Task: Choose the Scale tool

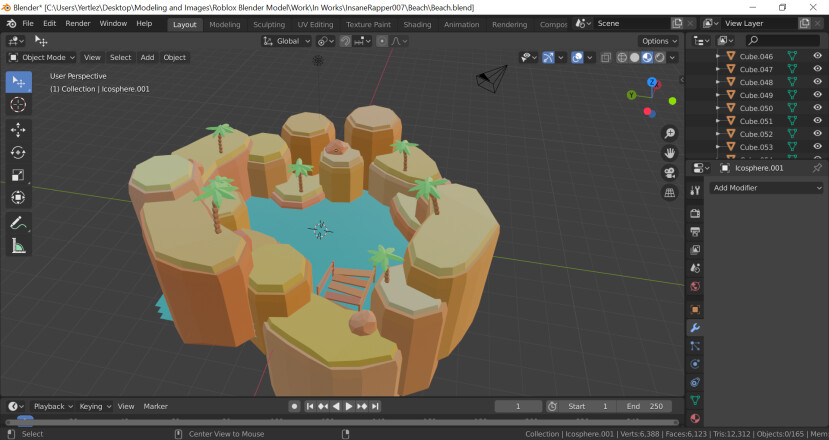Action: tap(18, 175)
